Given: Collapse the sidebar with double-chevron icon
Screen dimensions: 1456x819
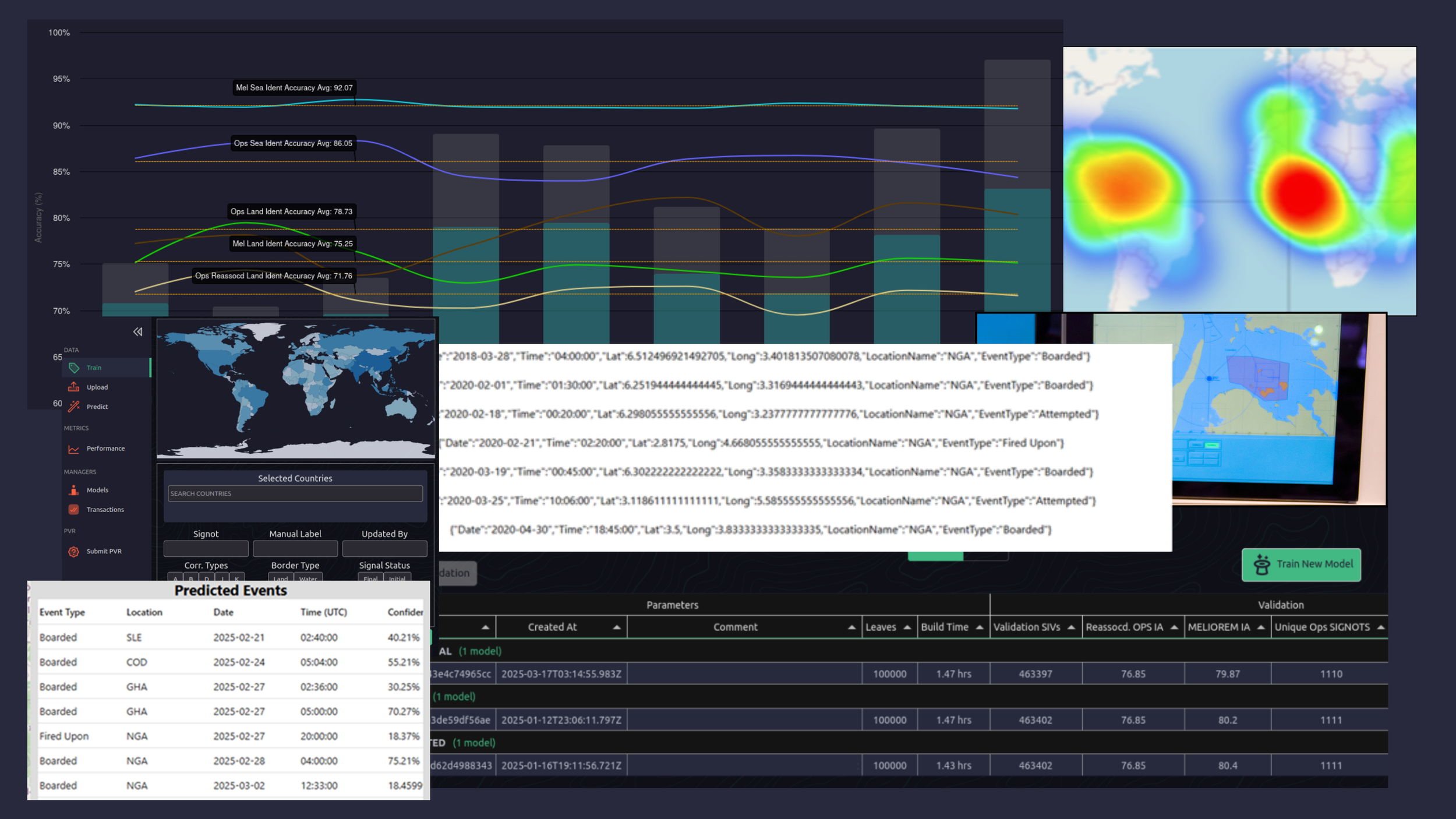Looking at the screenshot, I should tap(137, 332).
